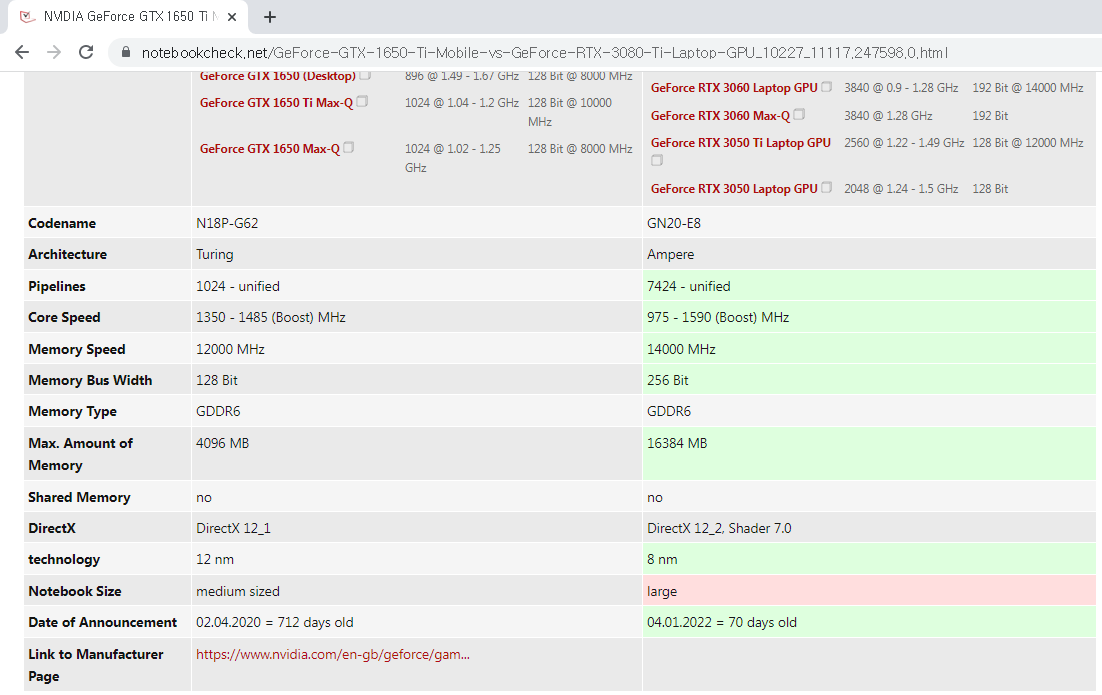Screen dimensions: 1102x695
Task: Open a new browser tab
Action: [270, 17]
